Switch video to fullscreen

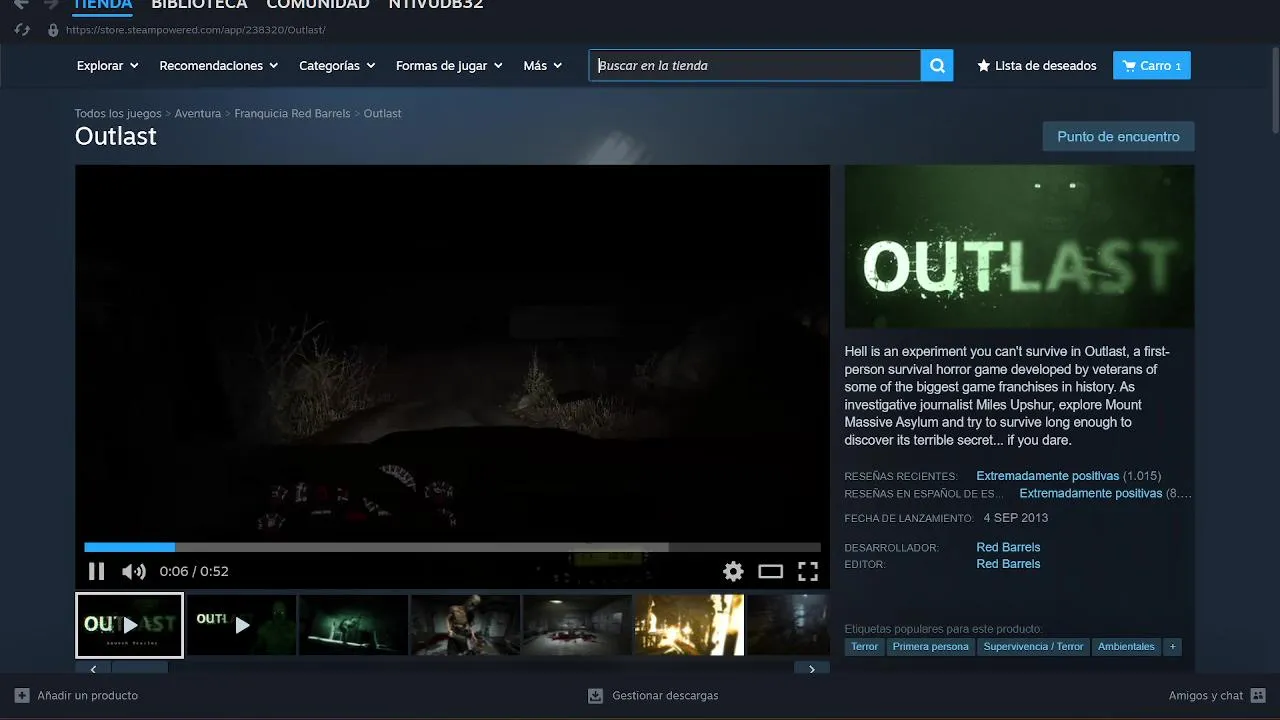click(x=808, y=571)
